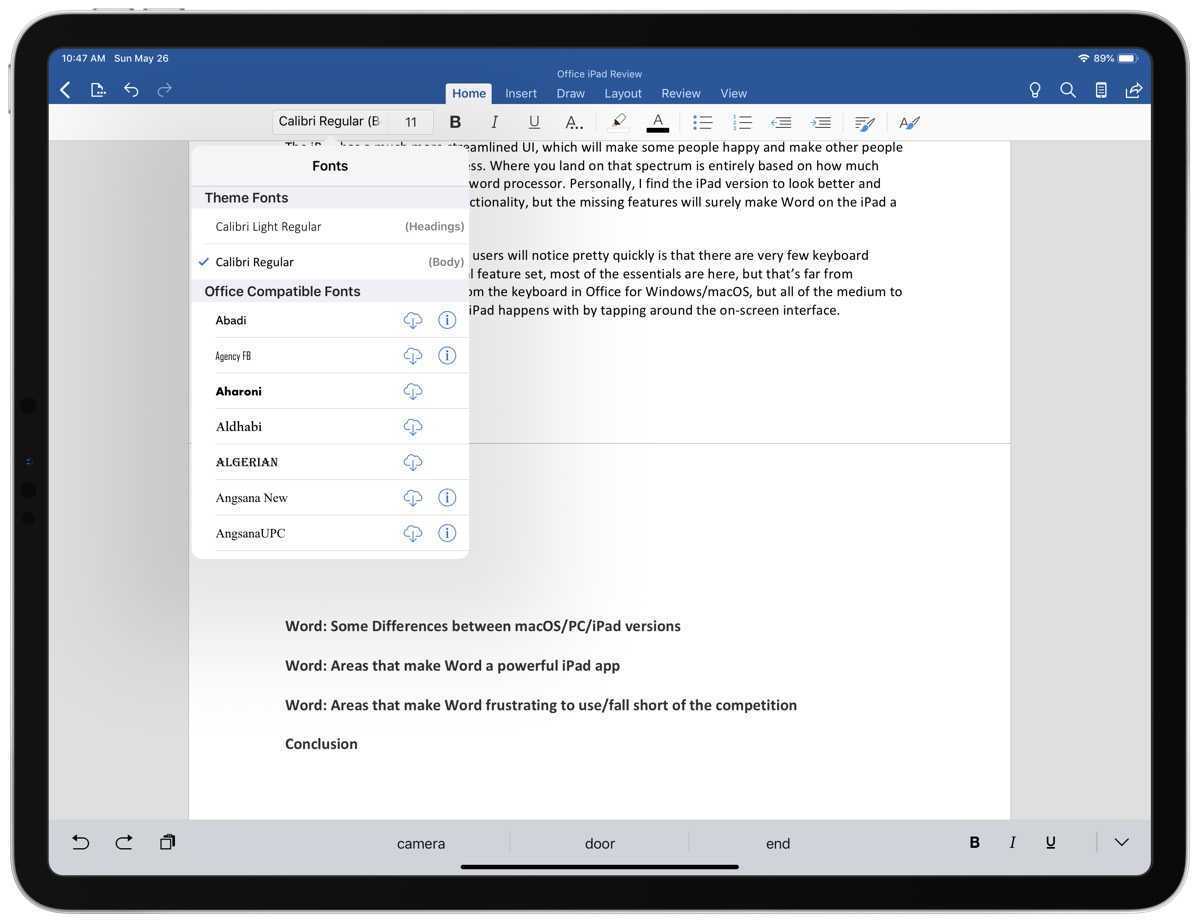Switch to the Insert tab

[x=521, y=93]
